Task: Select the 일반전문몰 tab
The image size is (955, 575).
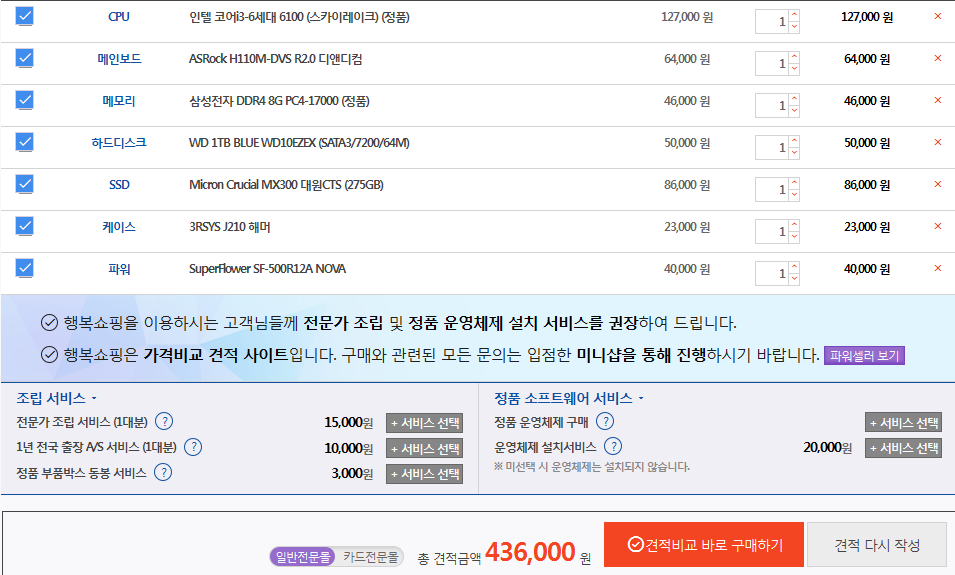Action: point(302,557)
